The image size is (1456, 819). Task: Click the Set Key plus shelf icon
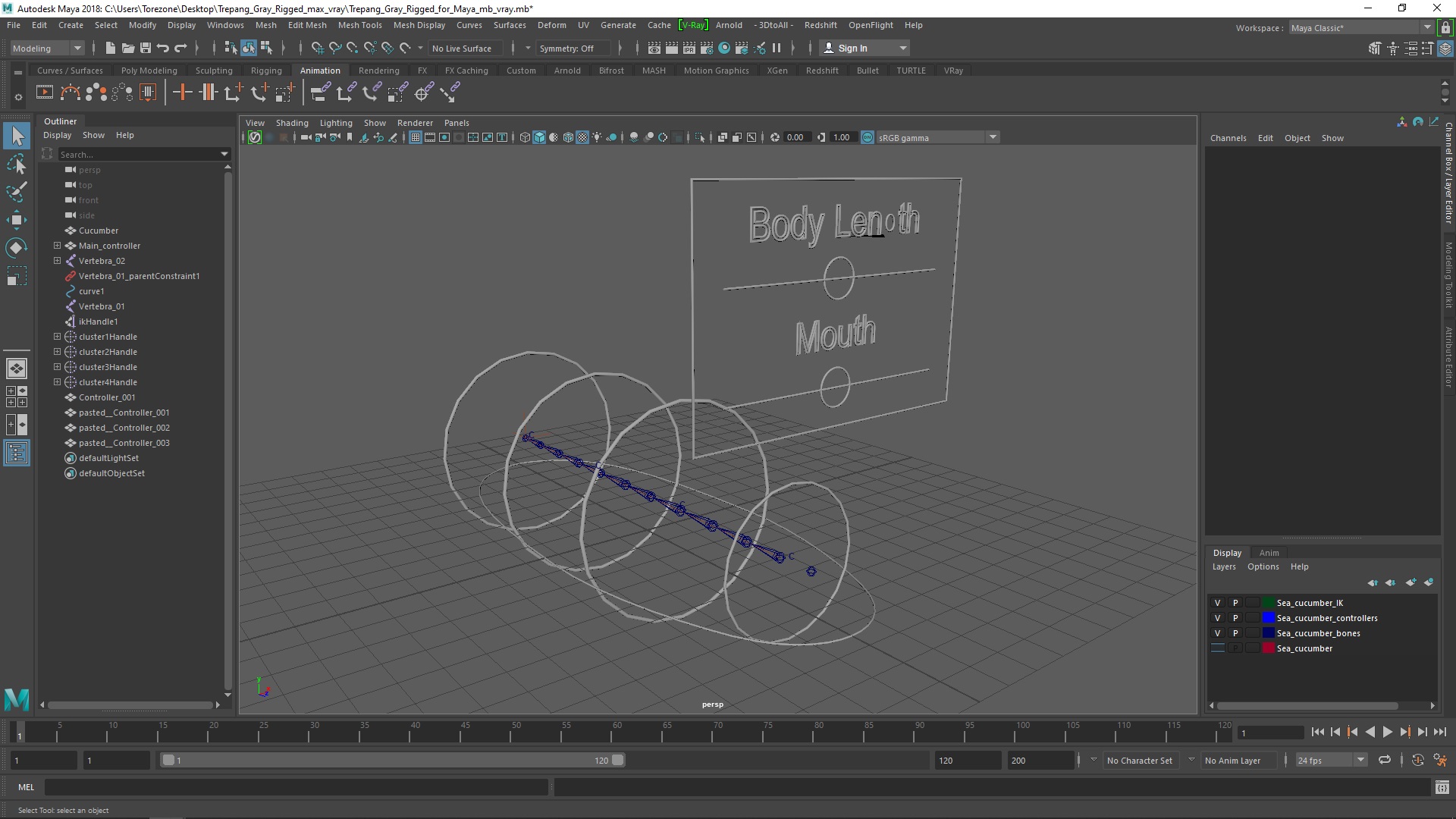pyautogui.click(x=182, y=93)
